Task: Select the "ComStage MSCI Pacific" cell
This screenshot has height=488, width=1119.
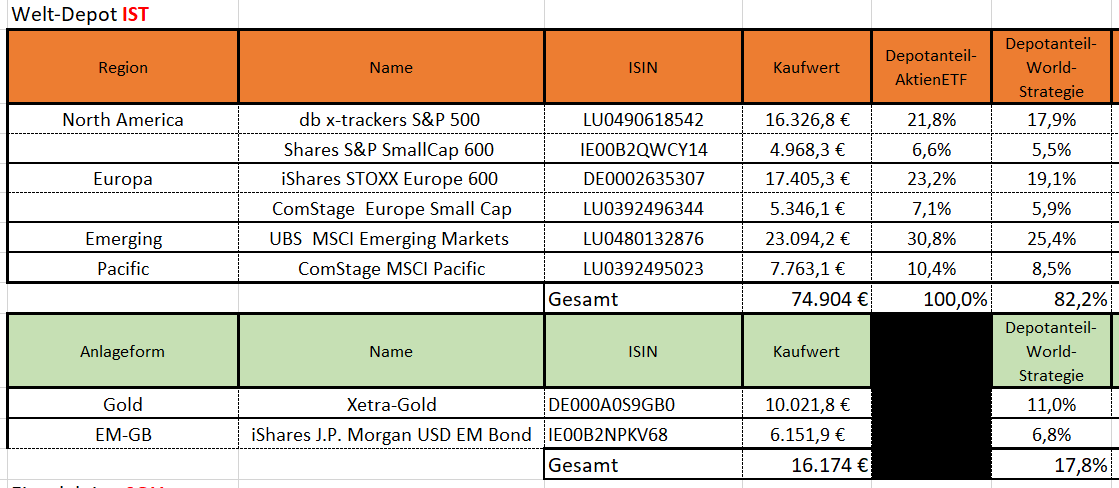Action: [x=390, y=269]
